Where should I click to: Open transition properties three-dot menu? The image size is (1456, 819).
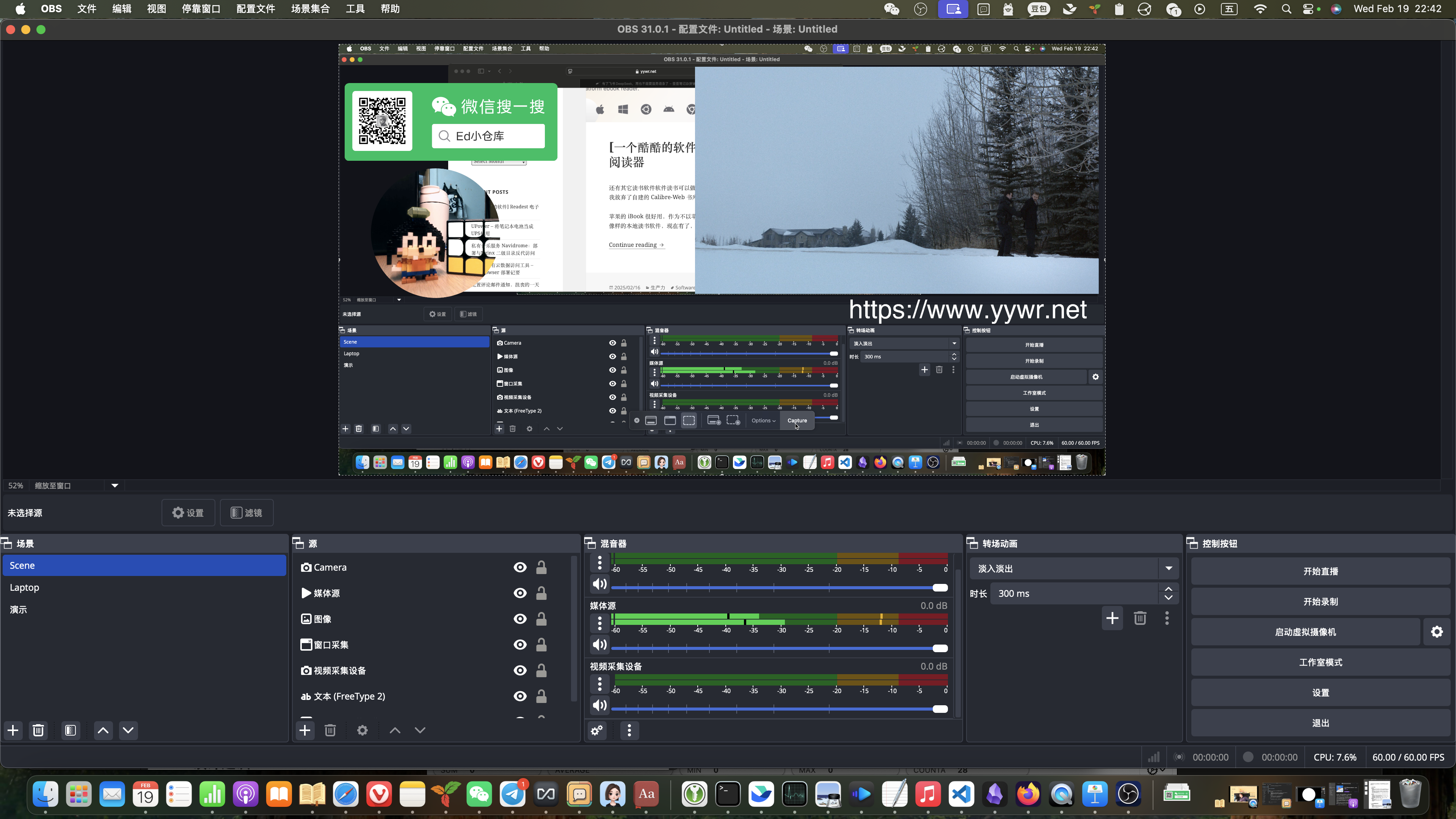pos(1167,618)
